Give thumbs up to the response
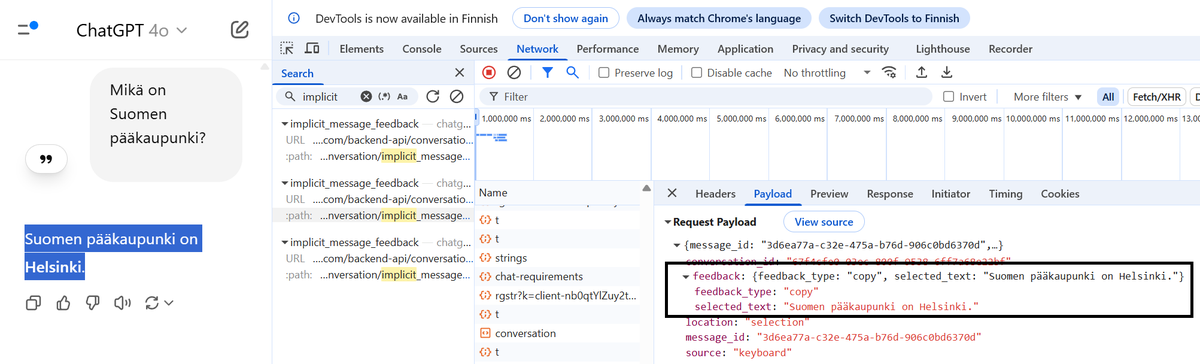1200x364 pixels. click(63, 303)
